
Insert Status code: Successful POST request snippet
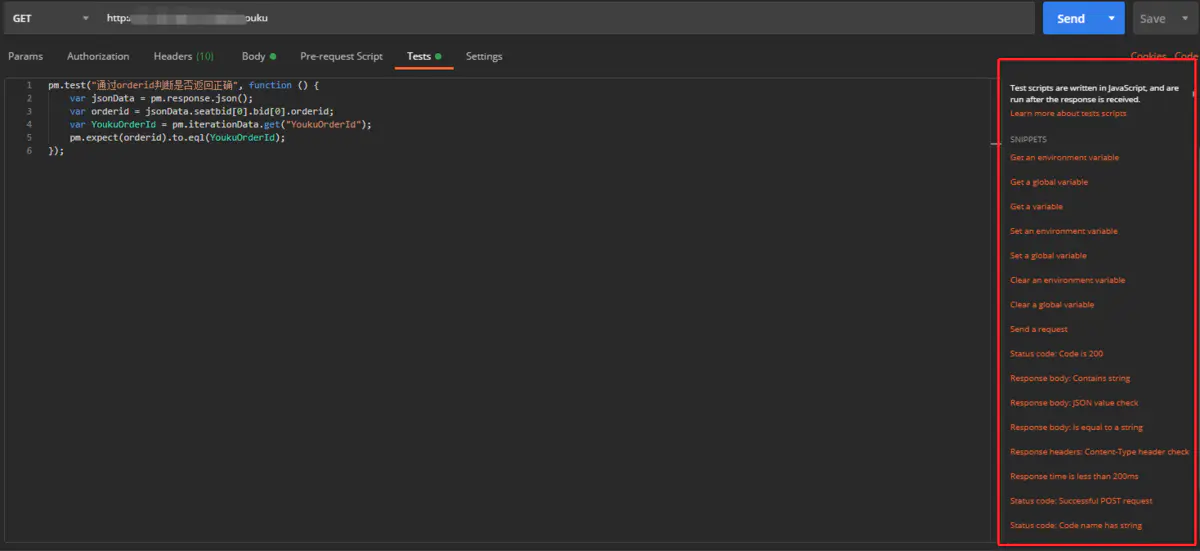[1081, 501]
